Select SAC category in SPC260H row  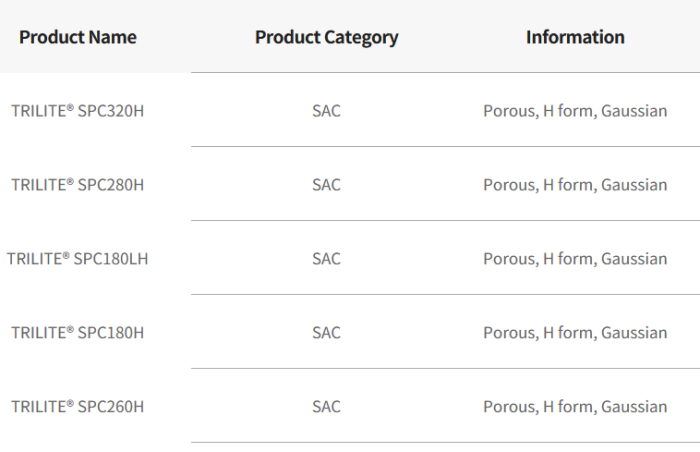[326, 407]
